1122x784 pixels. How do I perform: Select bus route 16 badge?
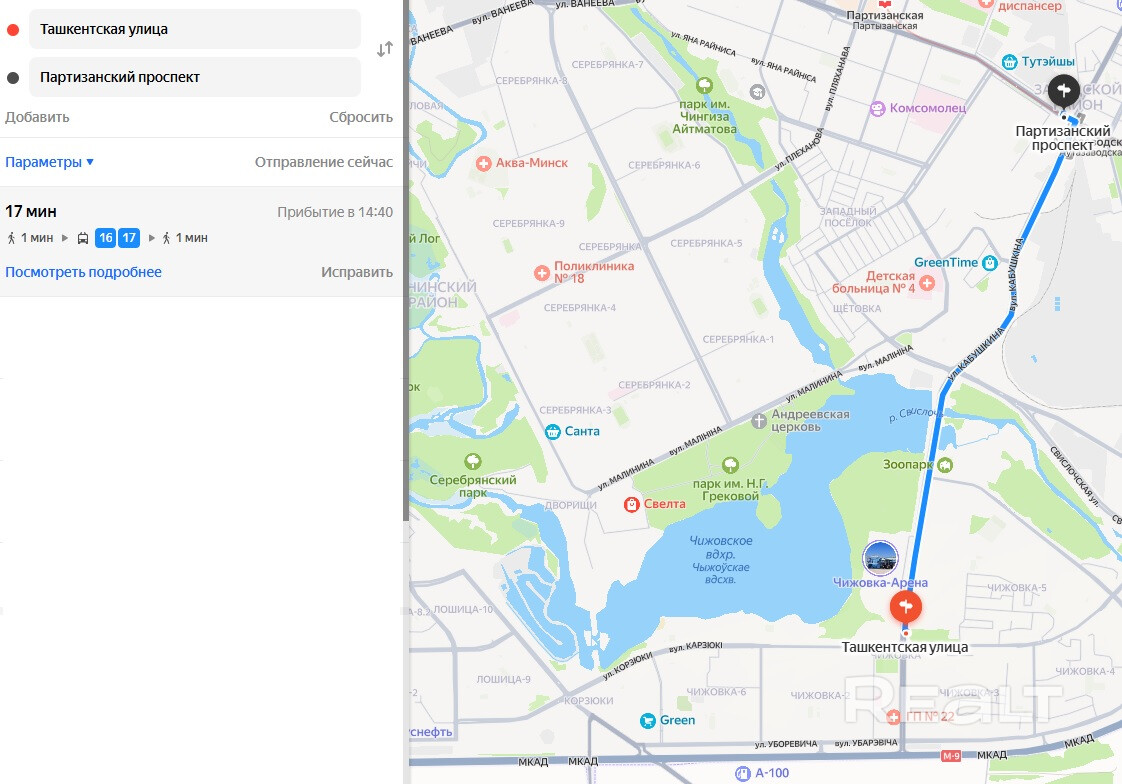[x=106, y=238]
